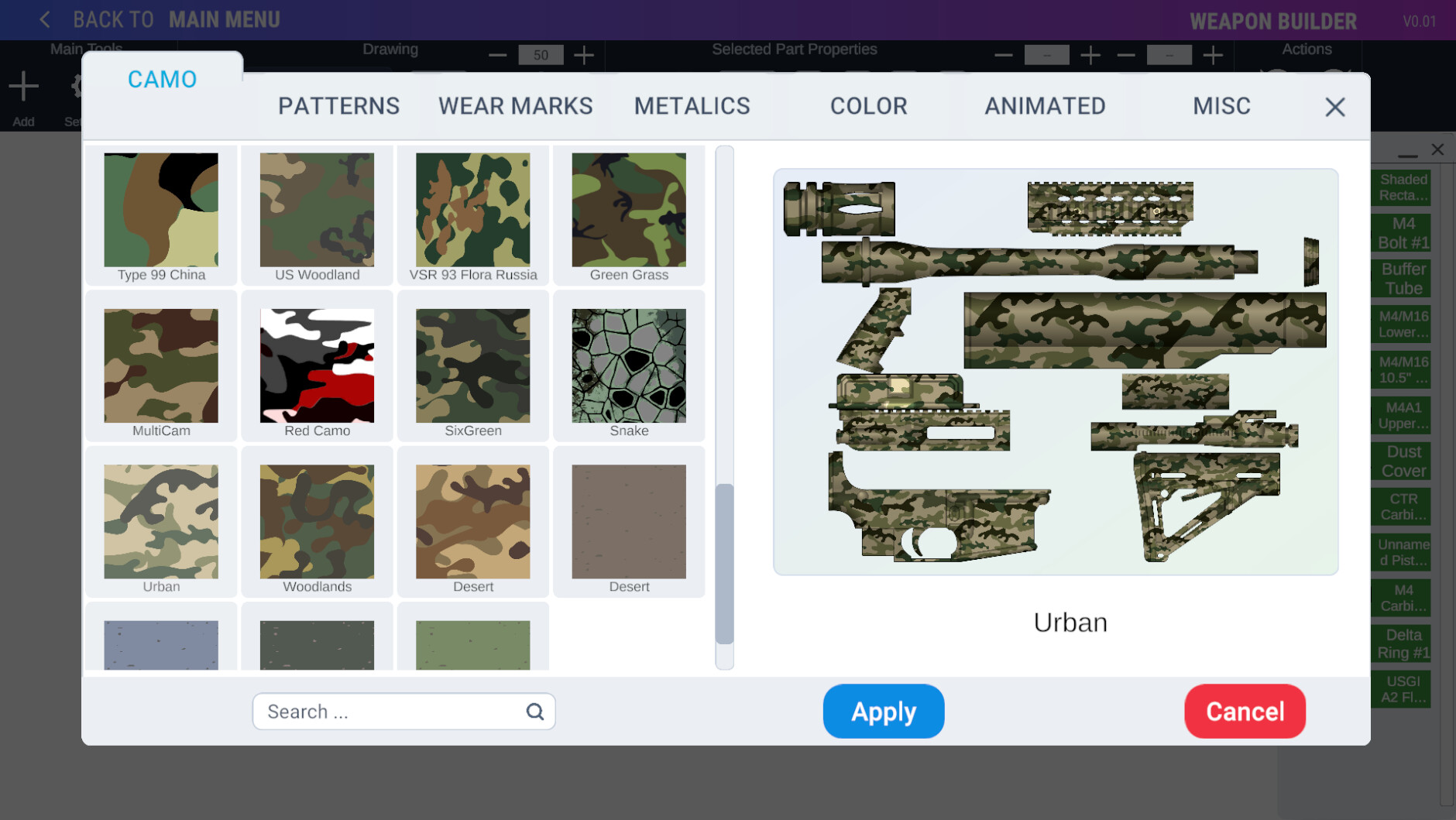Viewport: 1456px width, 820px height.
Task: Decrease the Drawing size with the minus icon
Action: click(x=496, y=55)
